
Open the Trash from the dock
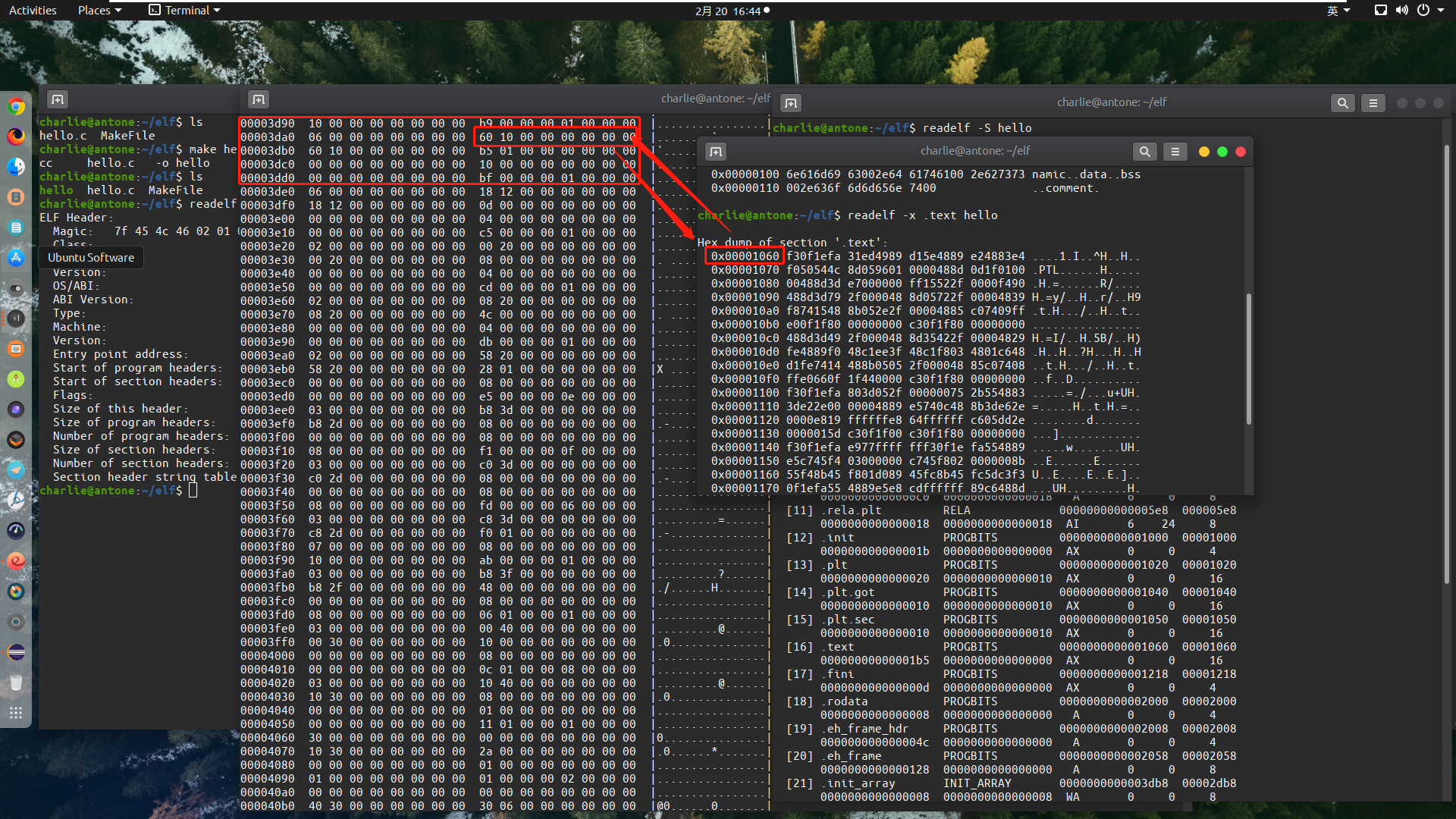(x=16, y=682)
